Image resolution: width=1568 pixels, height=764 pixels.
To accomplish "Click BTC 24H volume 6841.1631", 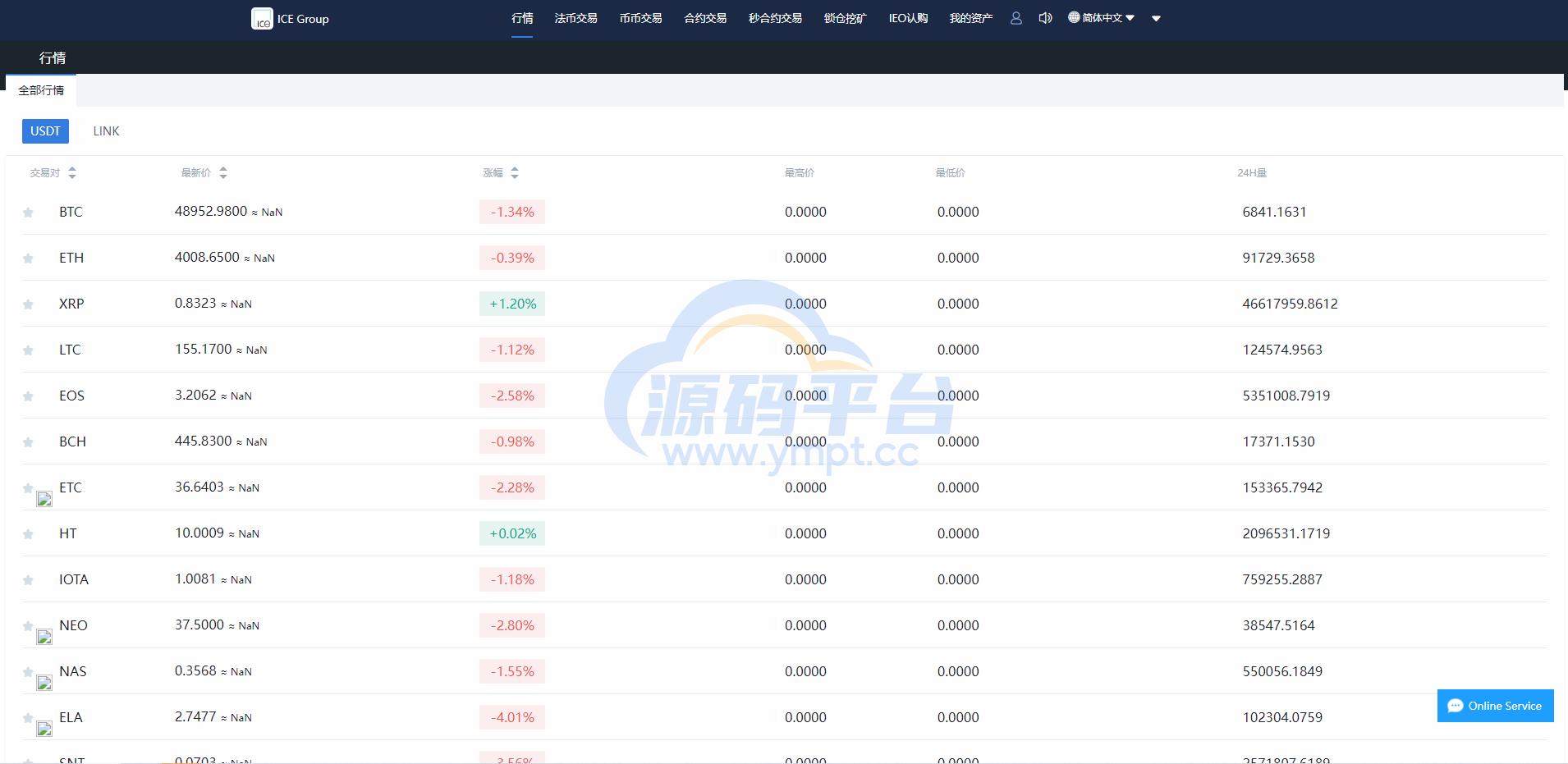I will pos(1274,212).
